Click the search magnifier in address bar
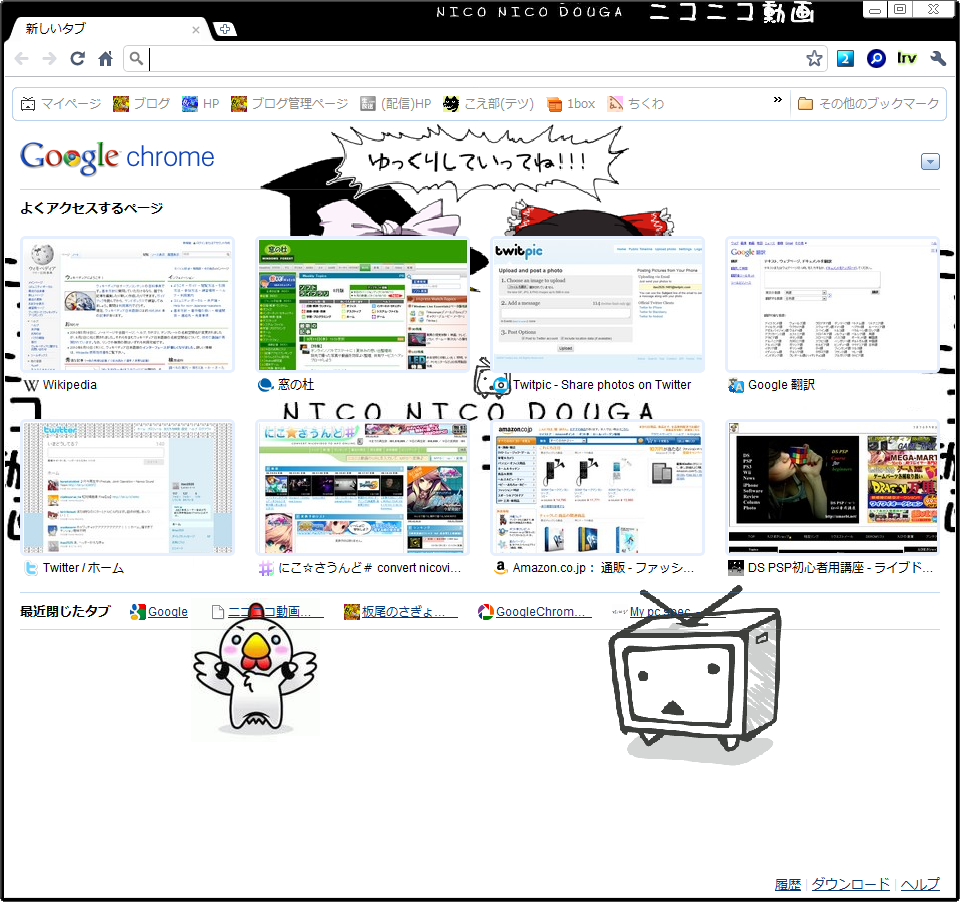This screenshot has height=902, width=960. pos(136,59)
